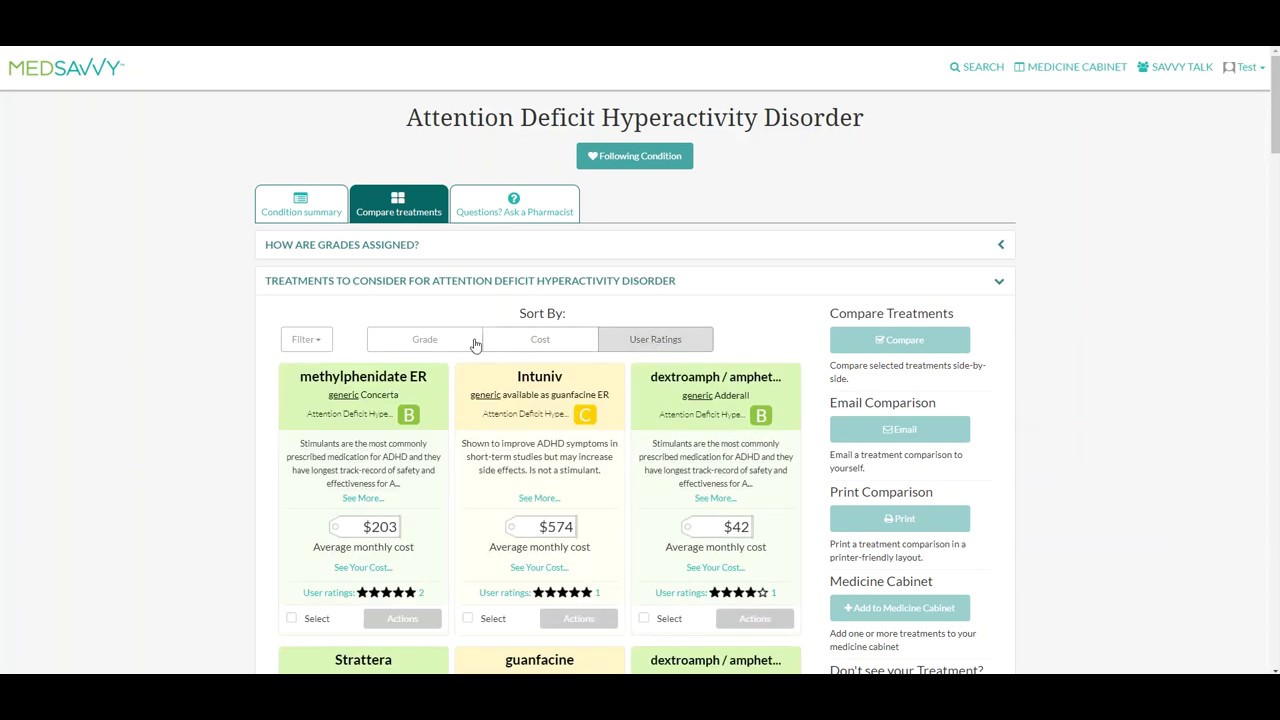
Task: Select the methylphenidate ER checkbox
Action: (292, 618)
